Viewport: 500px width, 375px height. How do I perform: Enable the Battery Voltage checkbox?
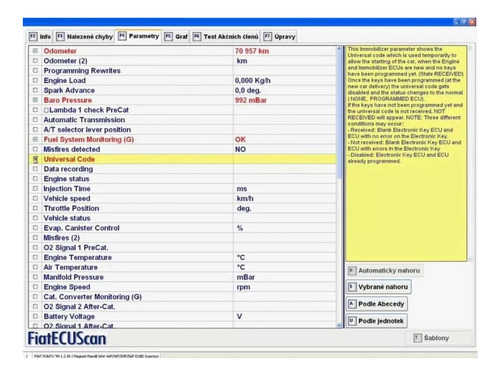tap(35, 316)
